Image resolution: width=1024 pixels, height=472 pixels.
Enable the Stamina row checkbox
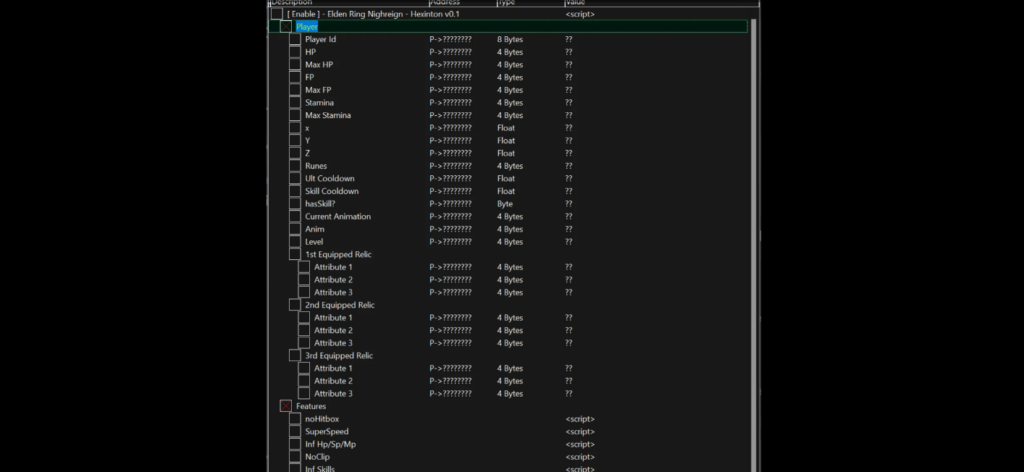tap(295, 102)
